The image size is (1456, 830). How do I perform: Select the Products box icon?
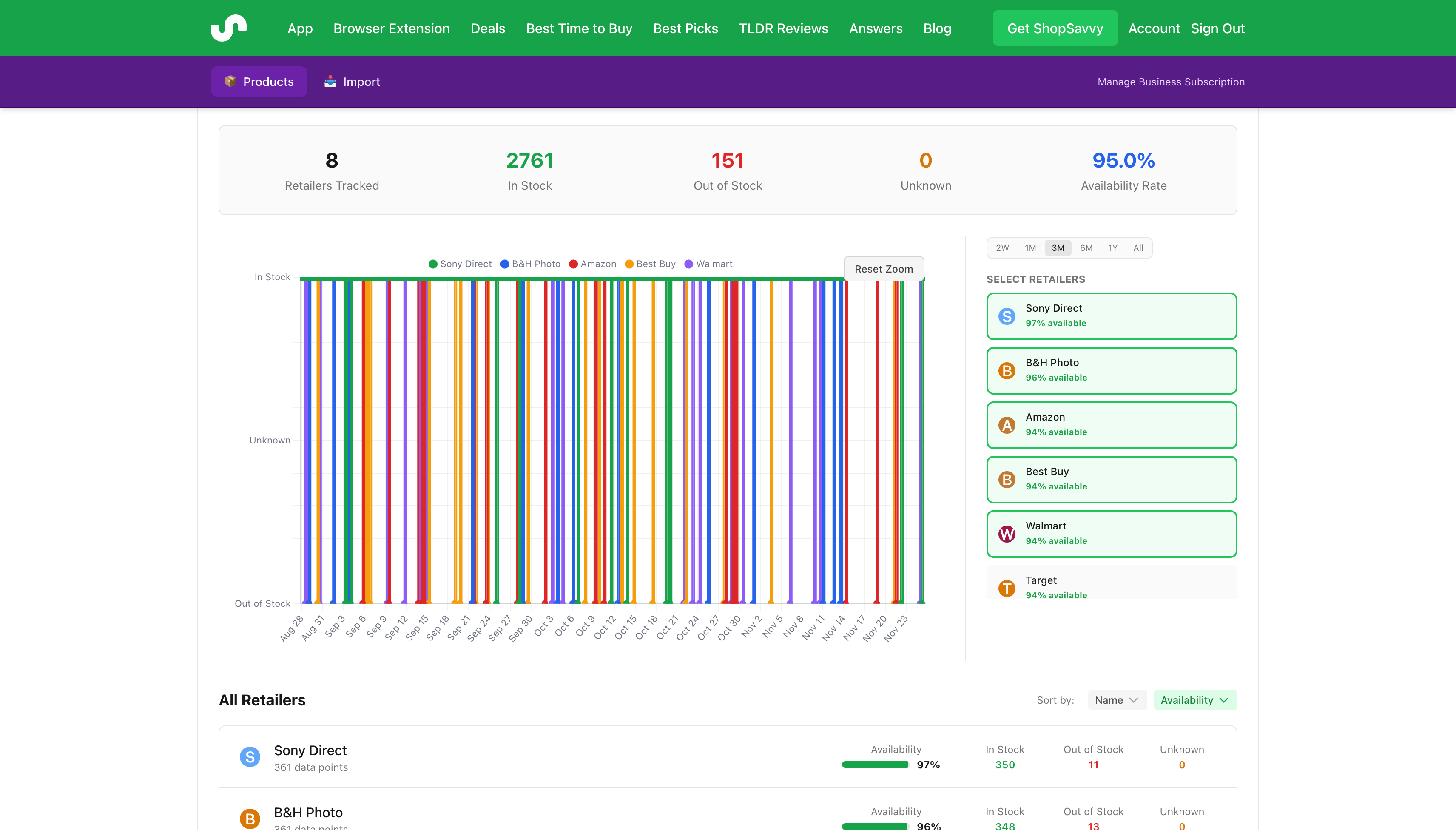click(x=231, y=81)
